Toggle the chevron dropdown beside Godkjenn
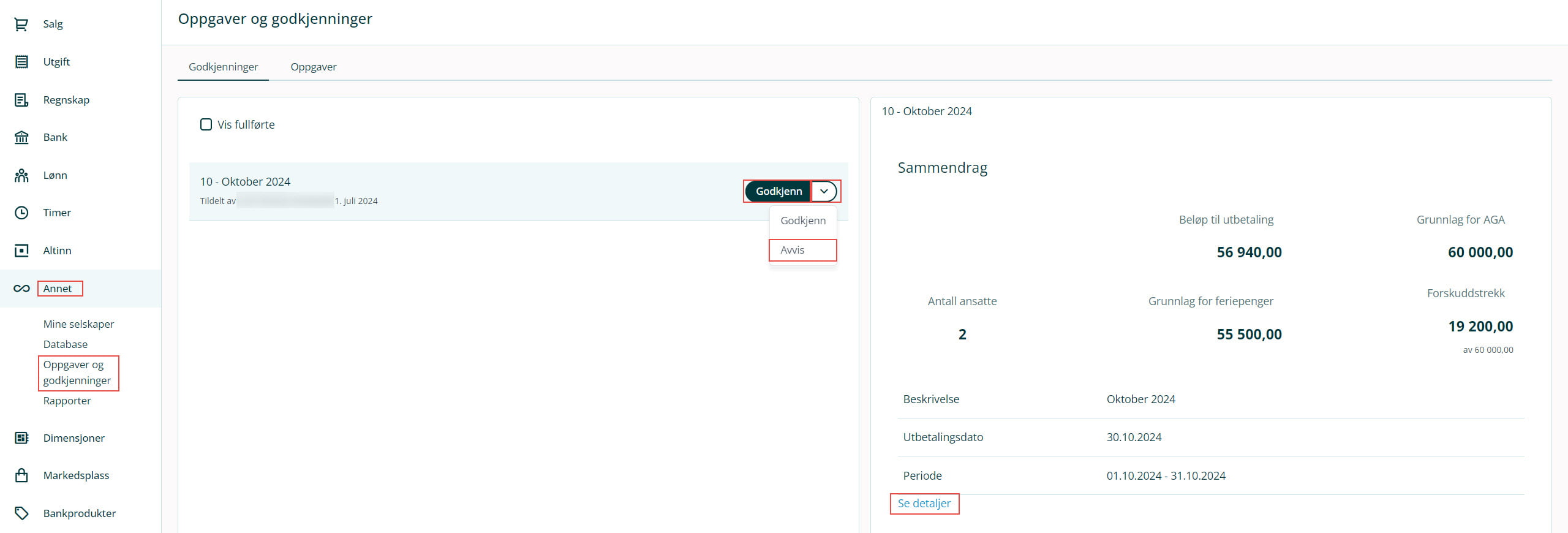 coord(824,191)
